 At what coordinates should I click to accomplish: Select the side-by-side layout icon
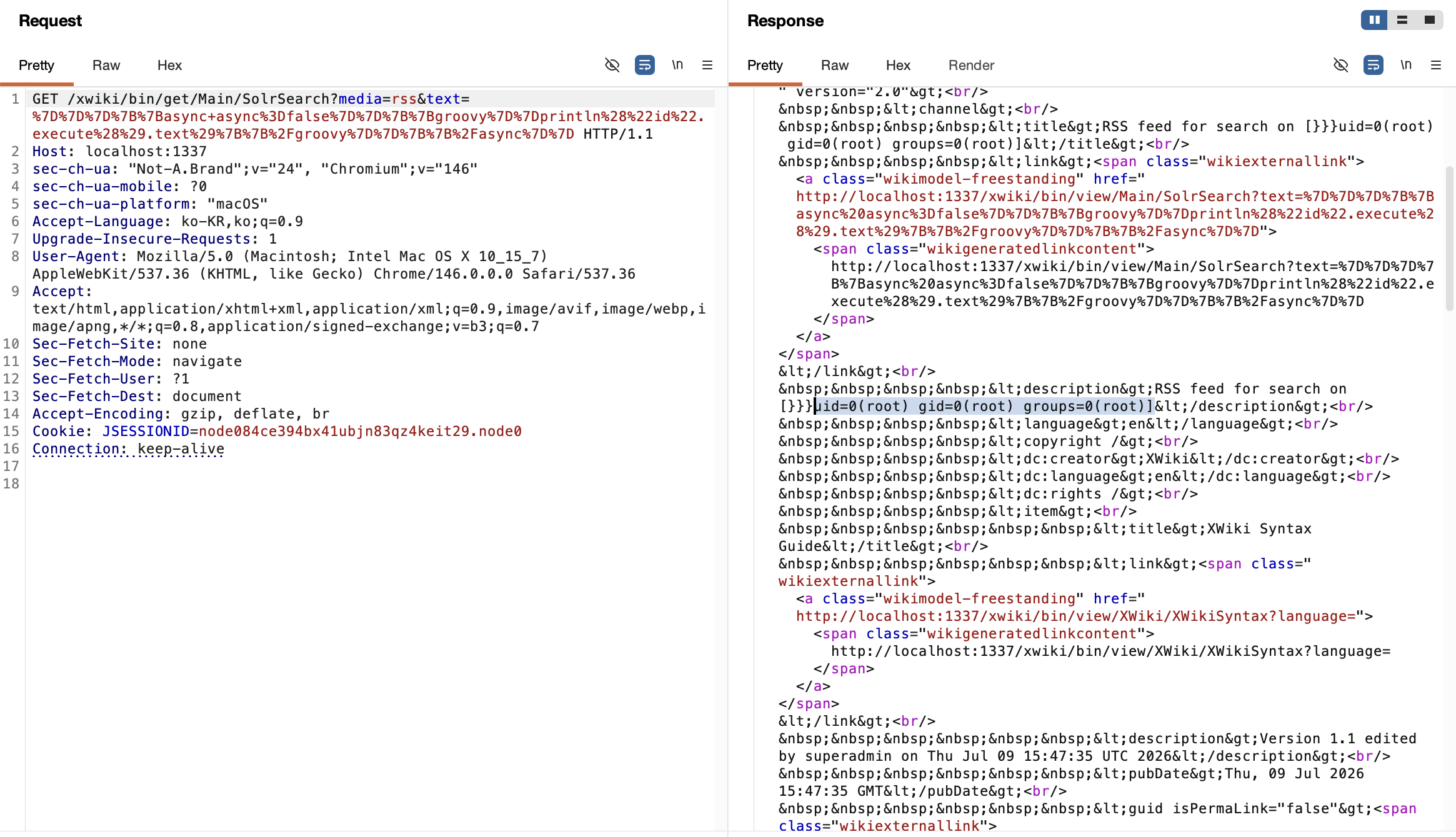(1375, 20)
